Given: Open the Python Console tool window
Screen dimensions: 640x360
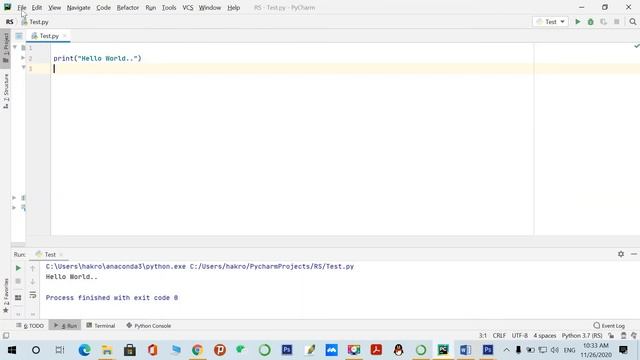Looking at the screenshot, I should pos(149,326).
